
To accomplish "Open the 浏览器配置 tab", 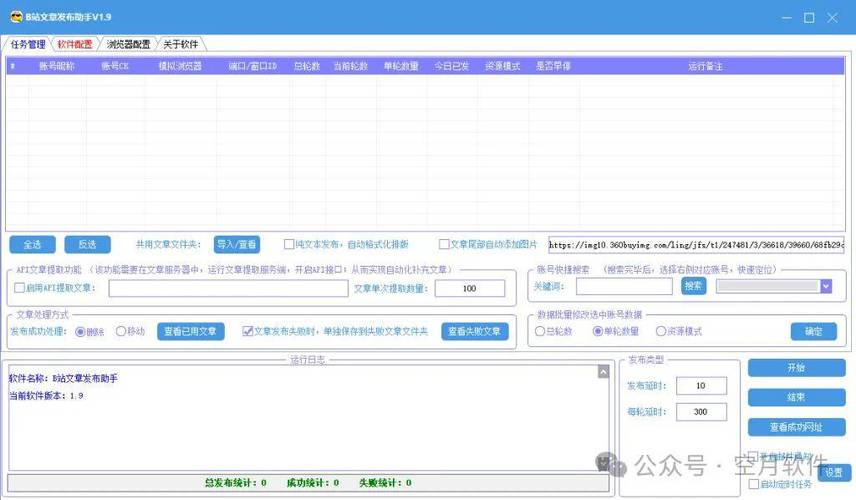I will (x=128, y=44).
